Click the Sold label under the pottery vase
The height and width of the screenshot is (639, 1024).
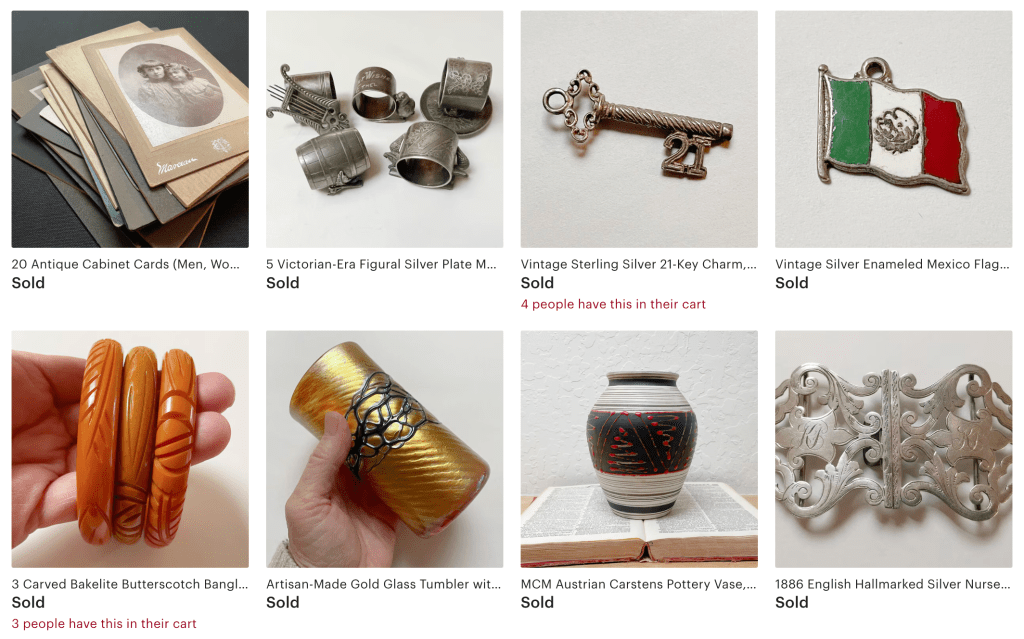[537, 602]
